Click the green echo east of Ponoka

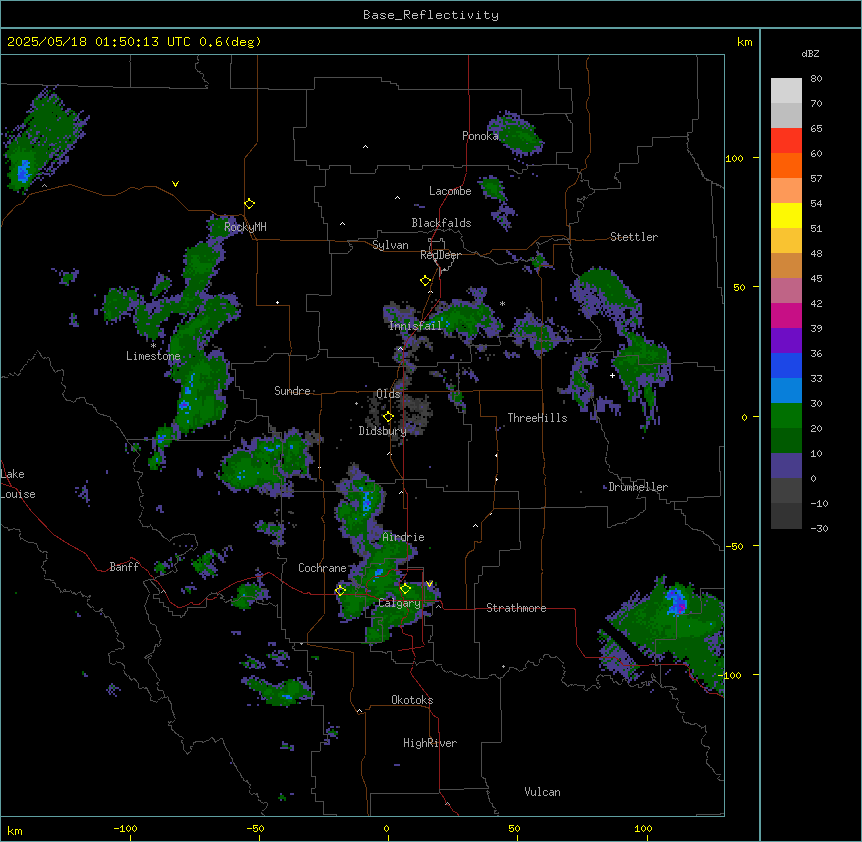(x=517, y=134)
